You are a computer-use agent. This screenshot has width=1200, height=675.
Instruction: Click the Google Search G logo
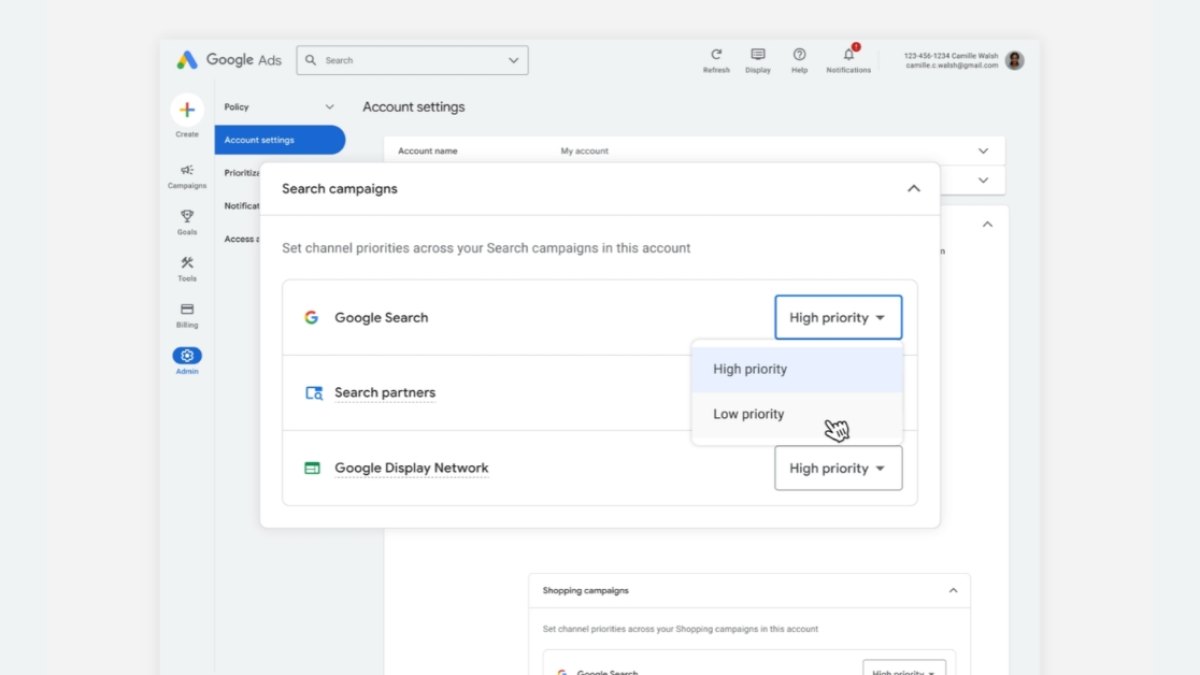[x=312, y=317]
